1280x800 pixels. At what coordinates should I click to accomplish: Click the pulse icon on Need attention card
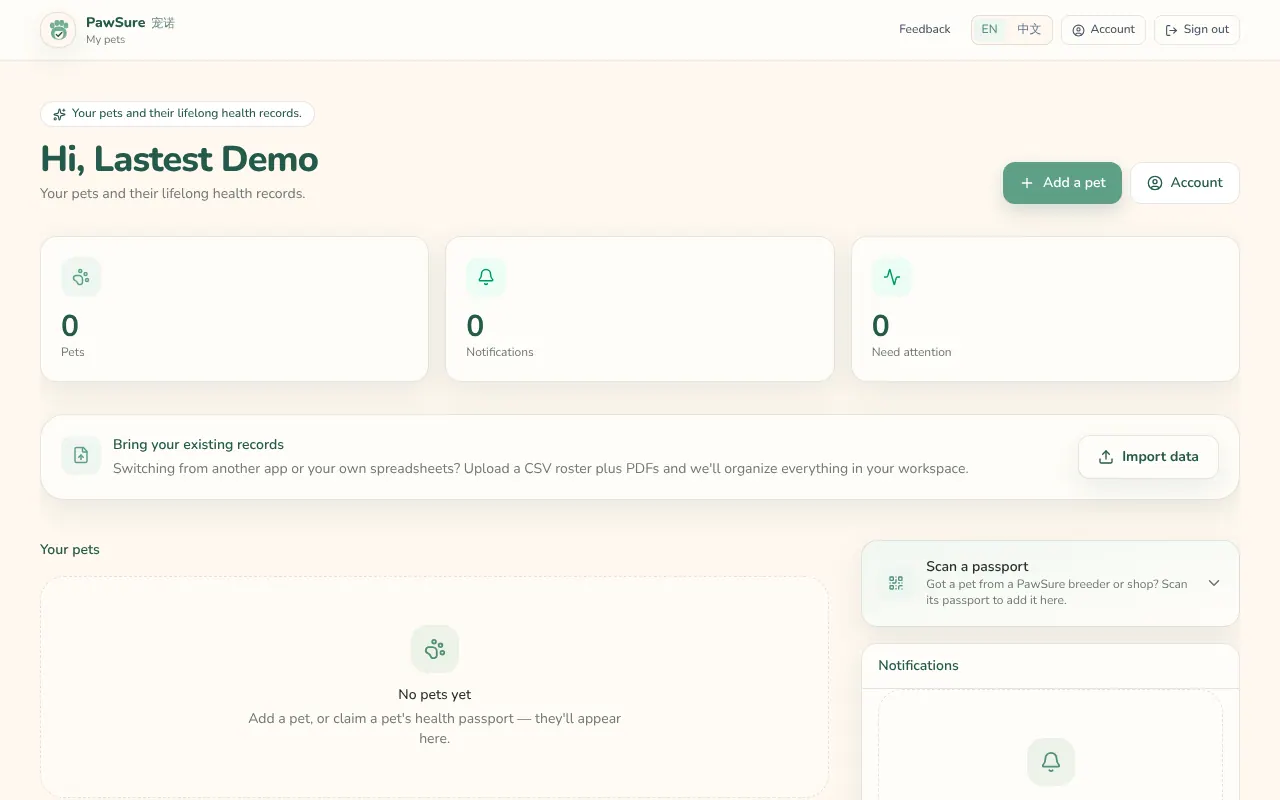pyautogui.click(x=892, y=277)
